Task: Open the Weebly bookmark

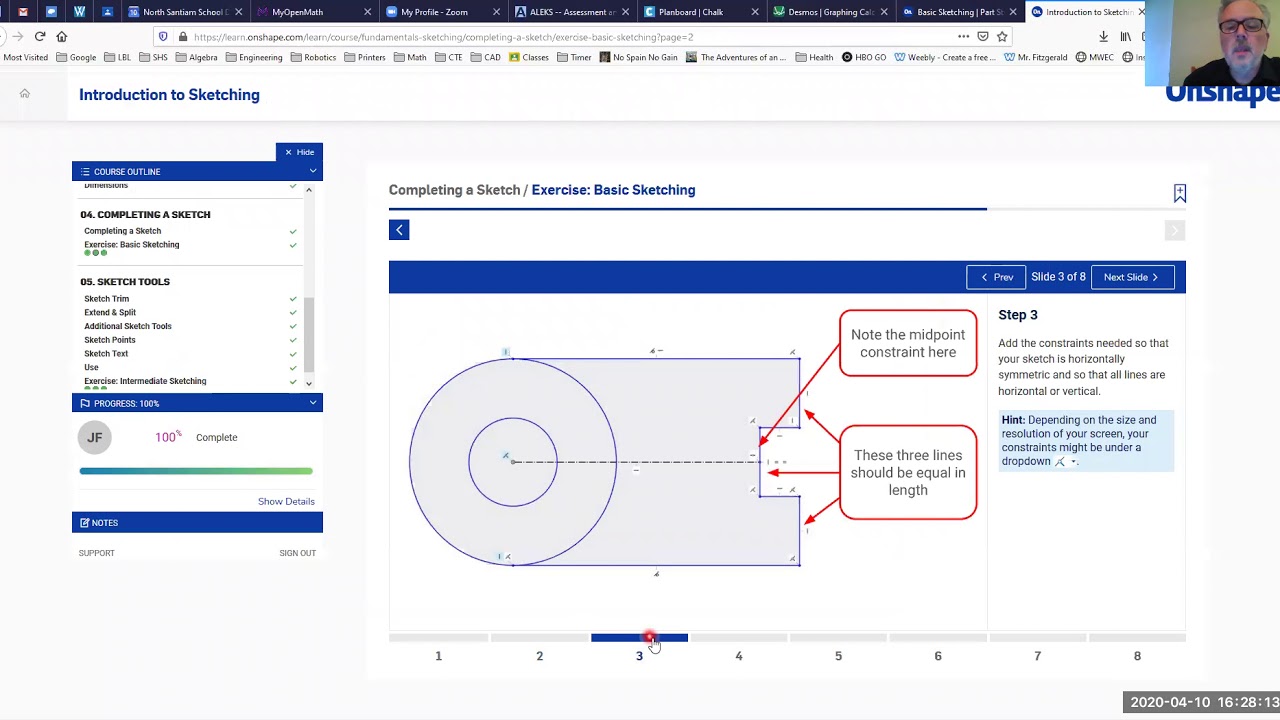Action: [x=945, y=57]
